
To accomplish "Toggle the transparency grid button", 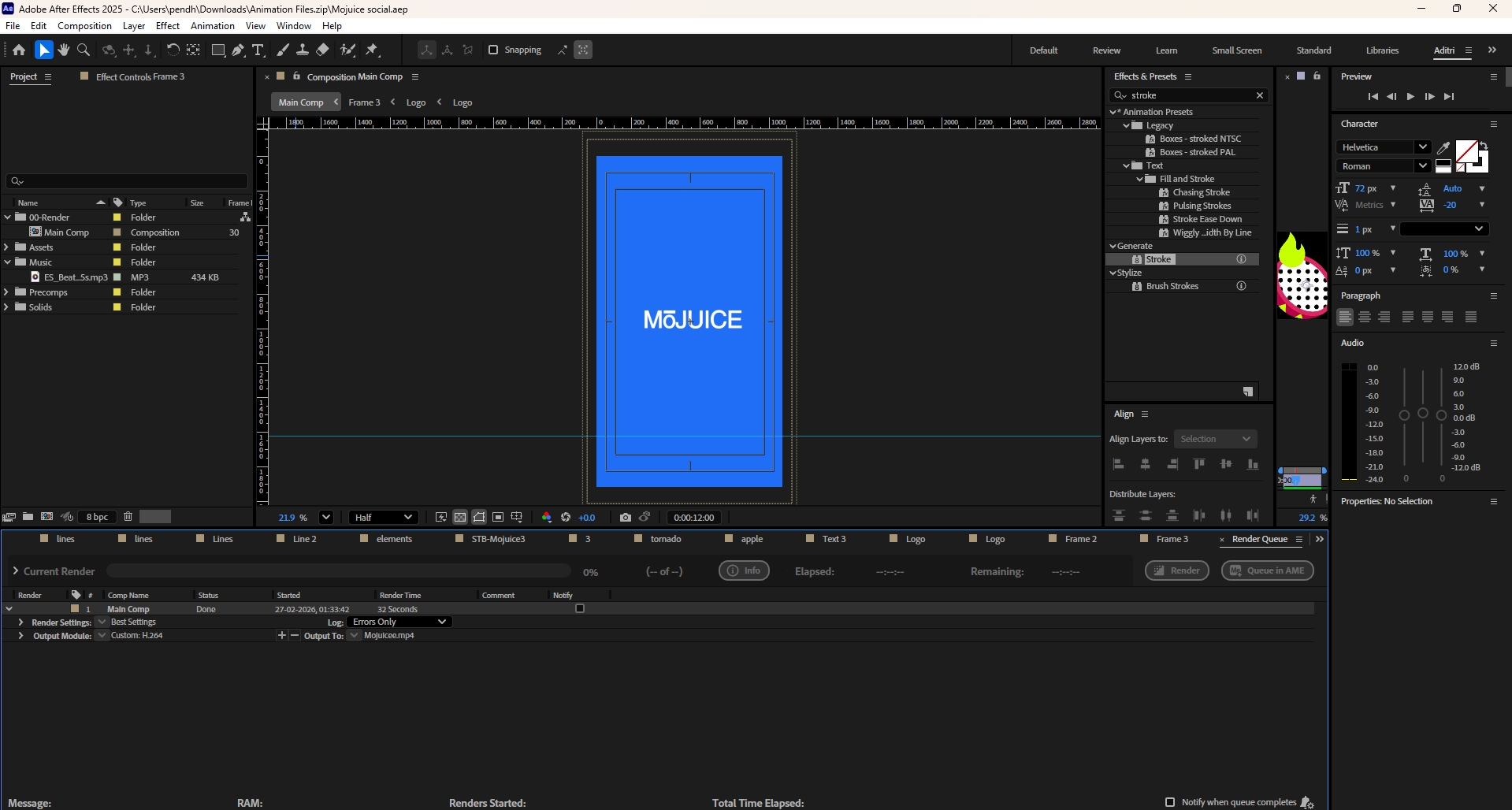I will click(x=460, y=518).
